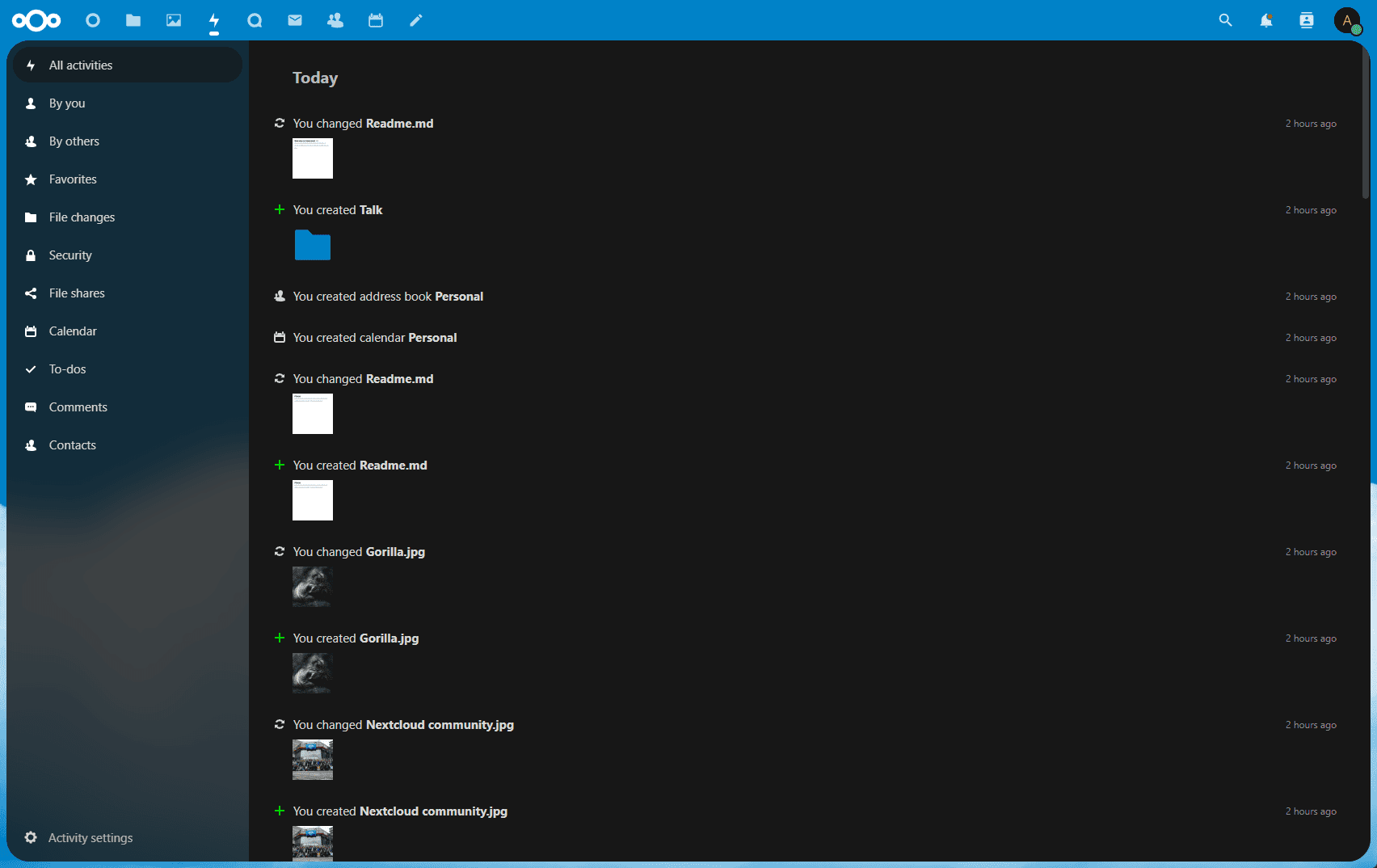Show To-dos activities

[128, 369]
